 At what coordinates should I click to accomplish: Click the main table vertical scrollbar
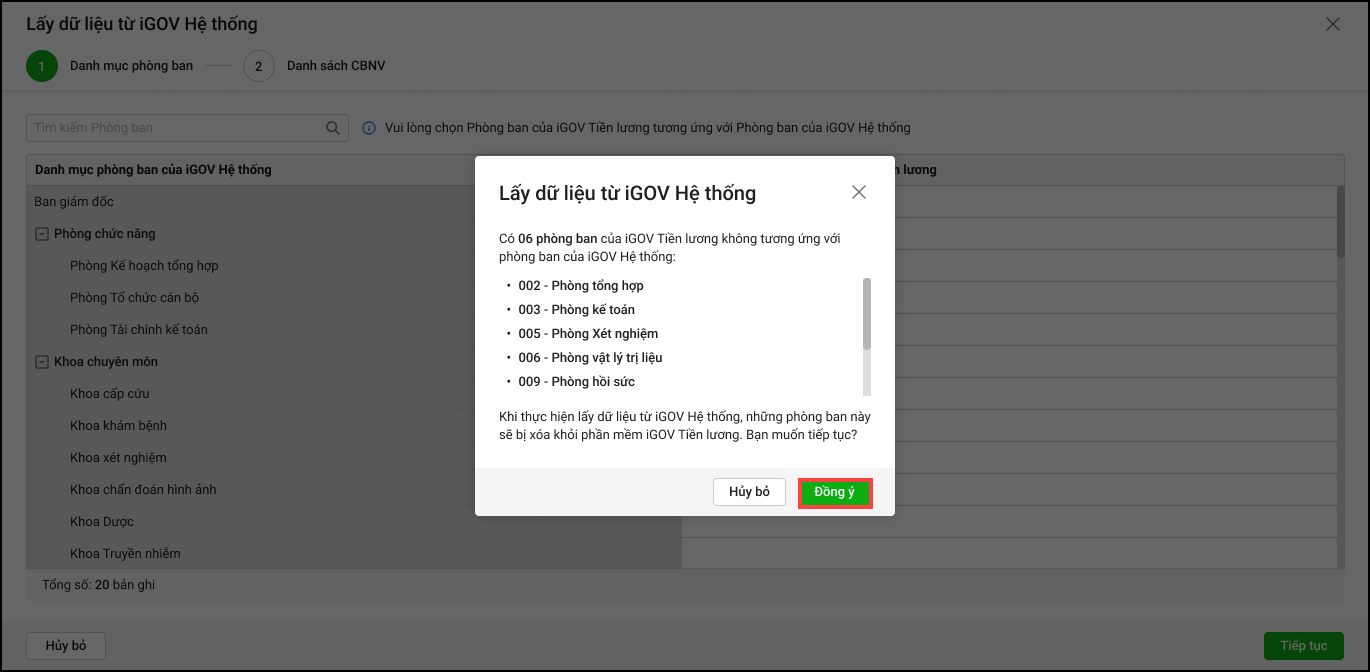(1340, 222)
